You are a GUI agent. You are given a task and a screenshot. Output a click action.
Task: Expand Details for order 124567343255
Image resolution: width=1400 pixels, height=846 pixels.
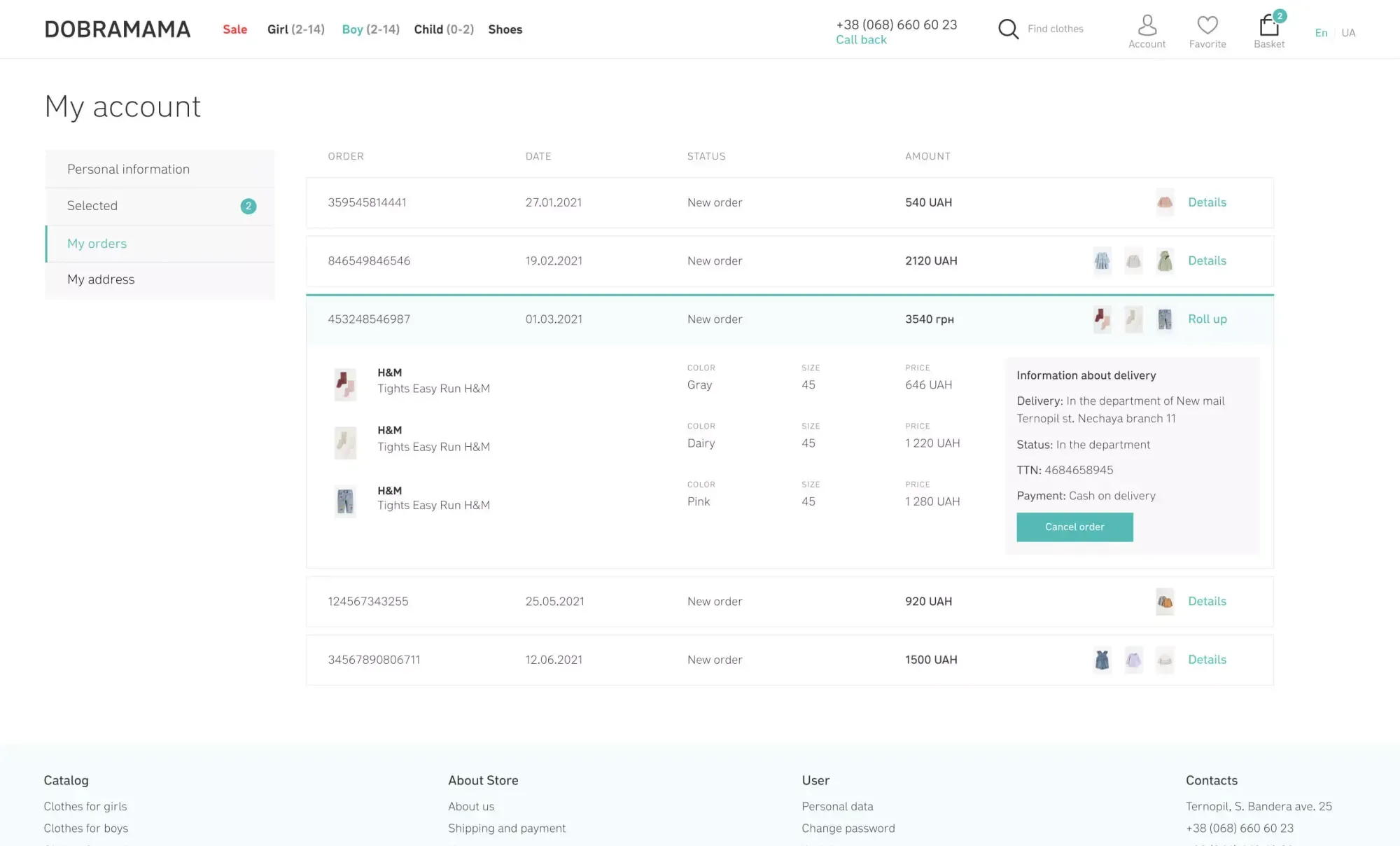[x=1207, y=601]
